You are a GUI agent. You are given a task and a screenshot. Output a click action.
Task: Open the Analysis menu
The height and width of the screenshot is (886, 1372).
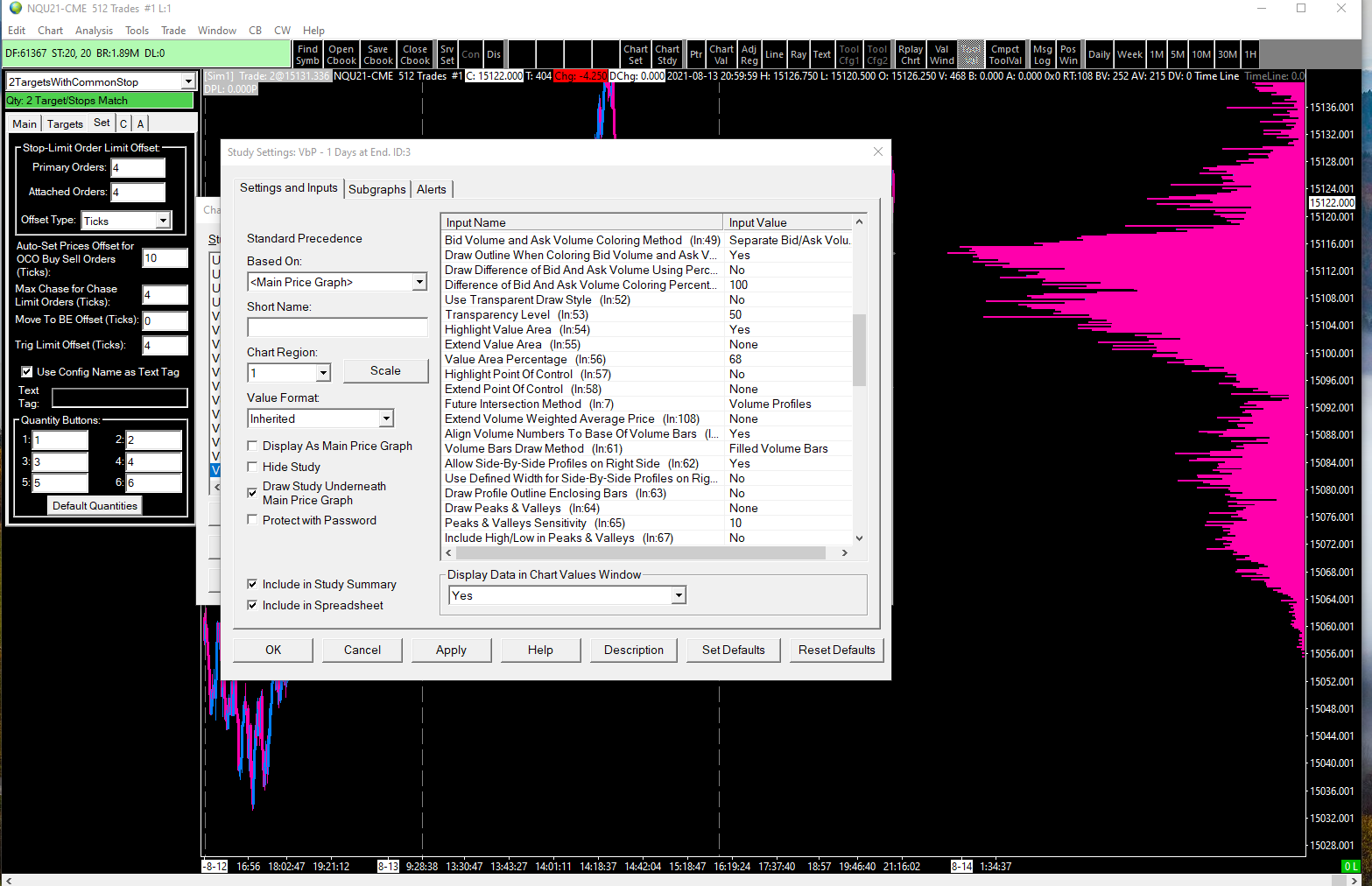[x=94, y=31]
